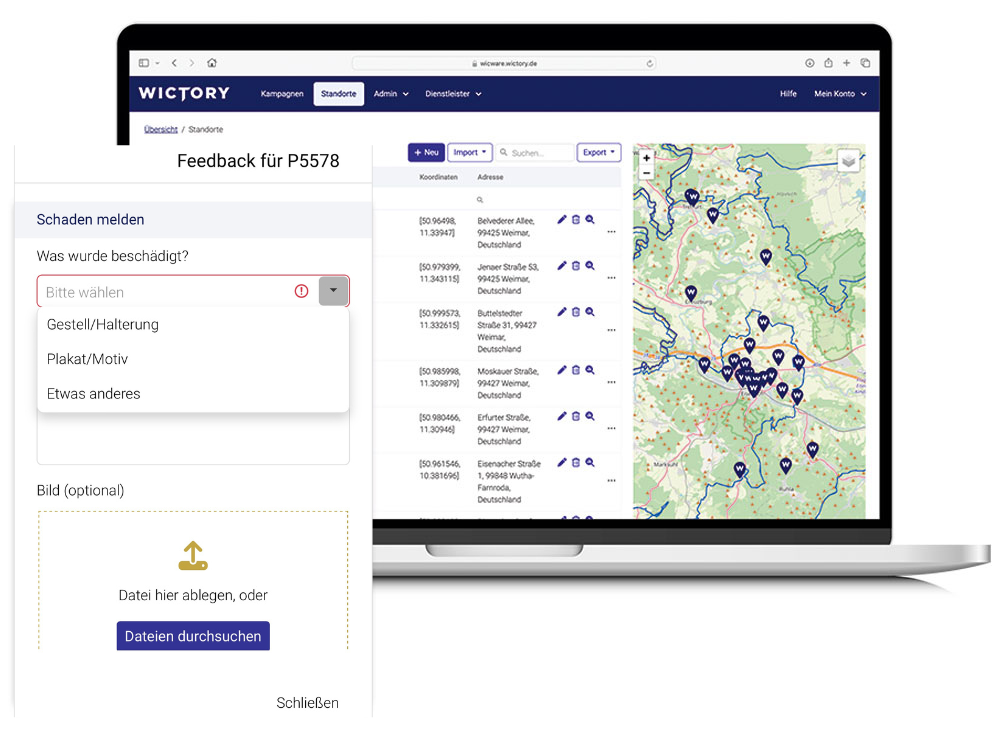Zoom in on the map with plus
This screenshot has height=730, width=1000.
pos(647,158)
